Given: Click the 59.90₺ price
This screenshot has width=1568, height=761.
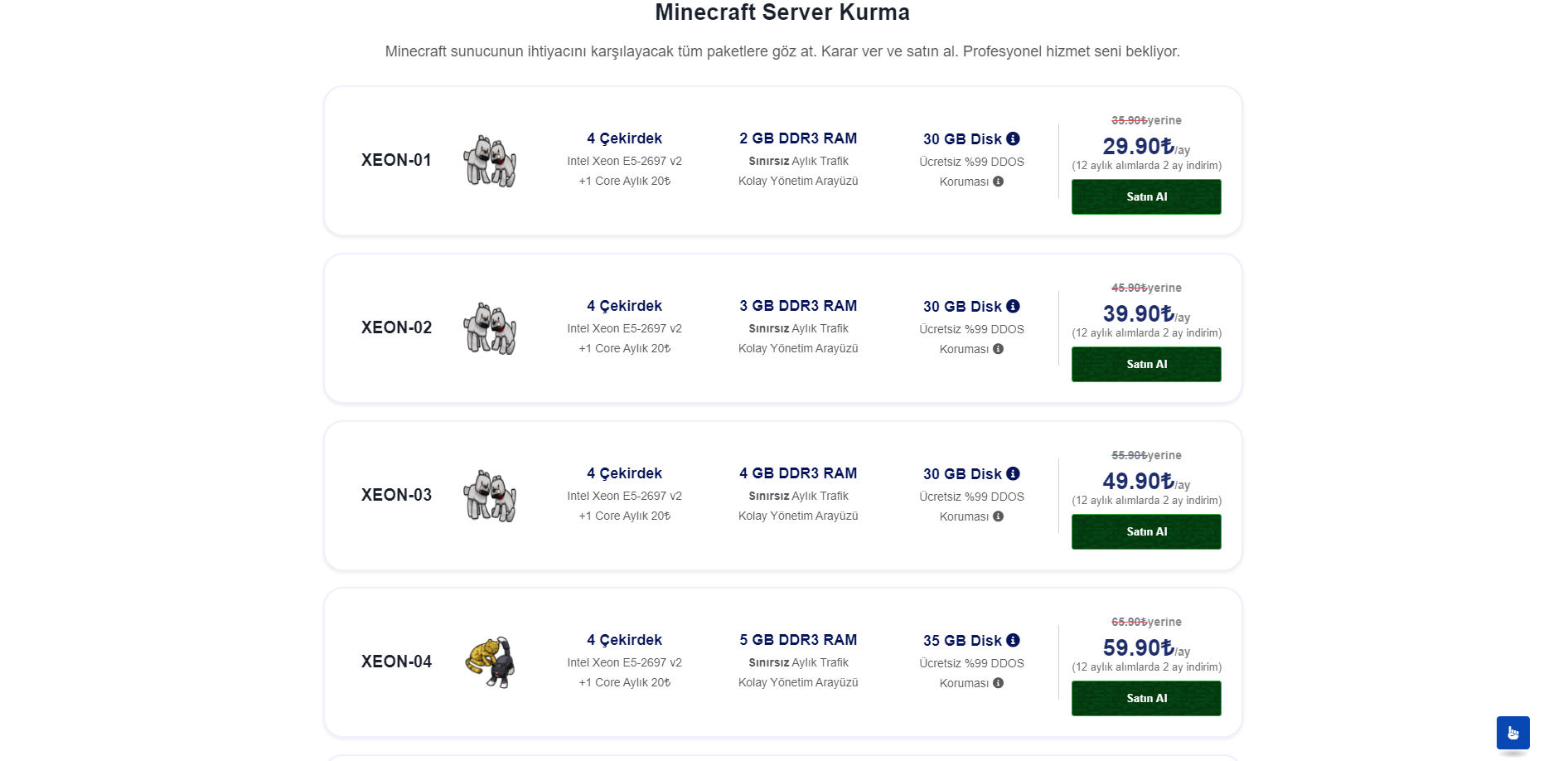Looking at the screenshot, I should pyautogui.click(x=1138, y=647).
